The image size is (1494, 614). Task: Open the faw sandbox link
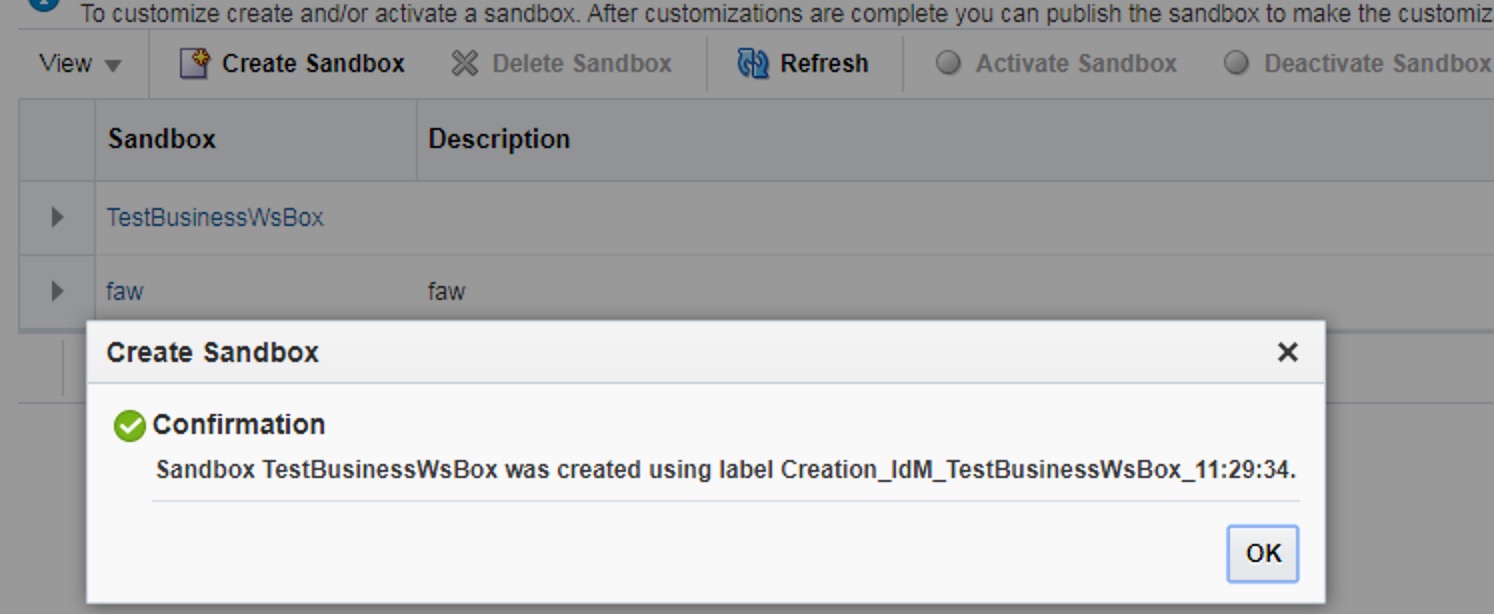[125, 291]
